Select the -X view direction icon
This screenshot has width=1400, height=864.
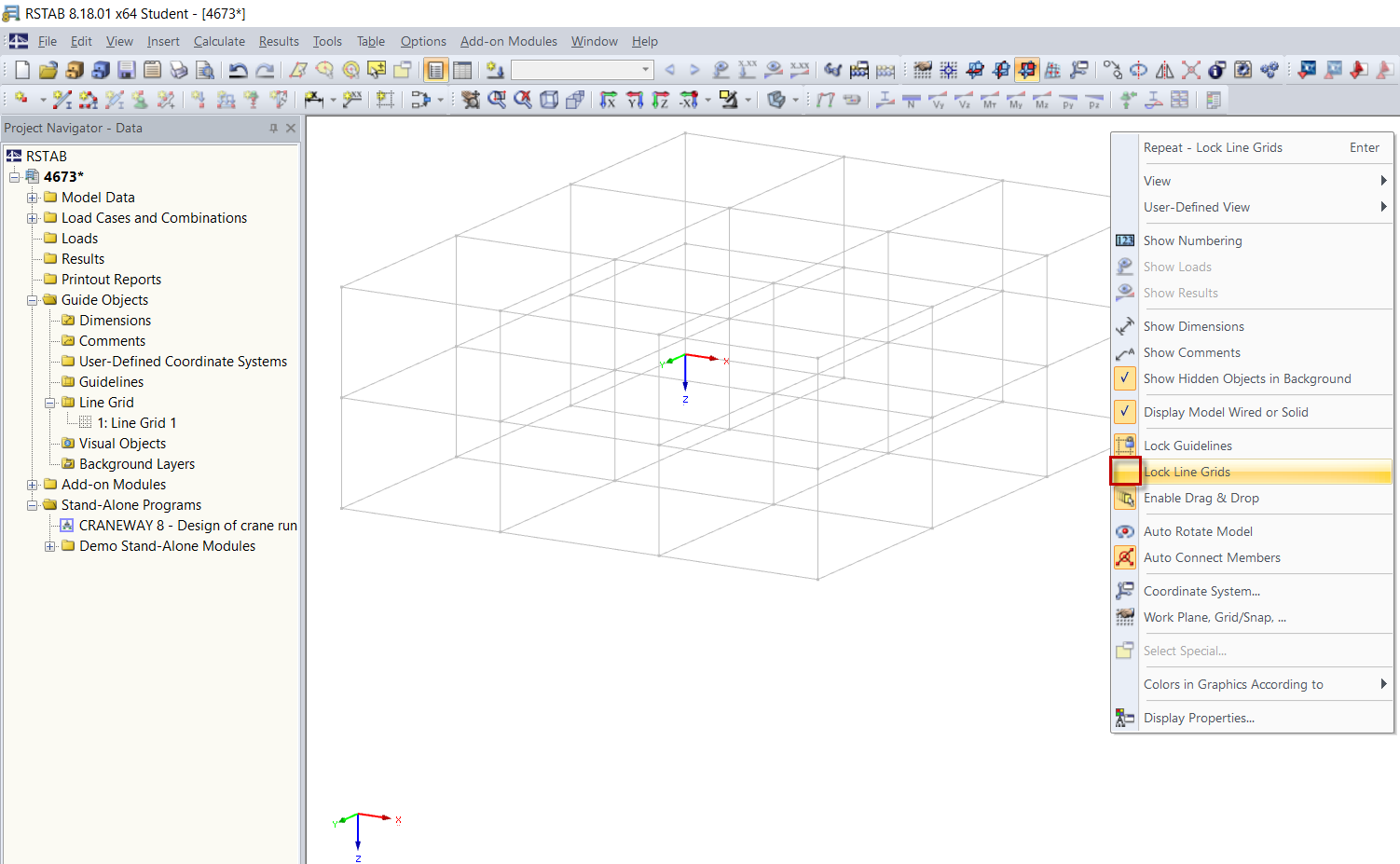(x=687, y=100)
